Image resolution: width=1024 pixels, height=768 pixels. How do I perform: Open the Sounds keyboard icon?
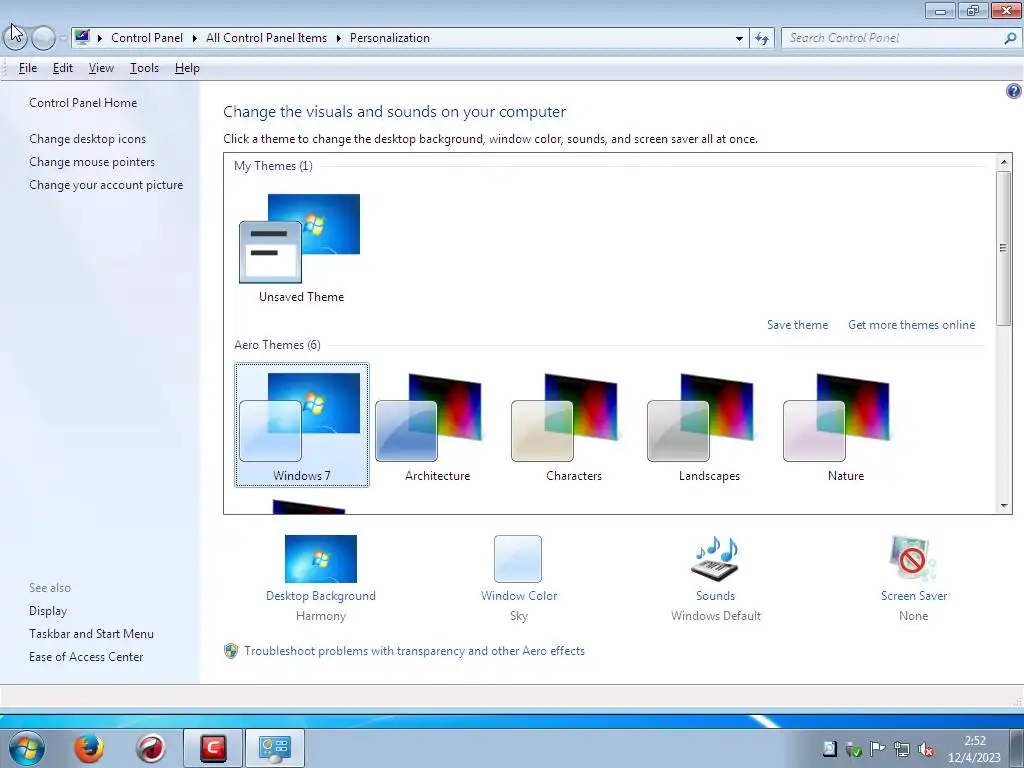pyautogui.click(x=715, y=558)
